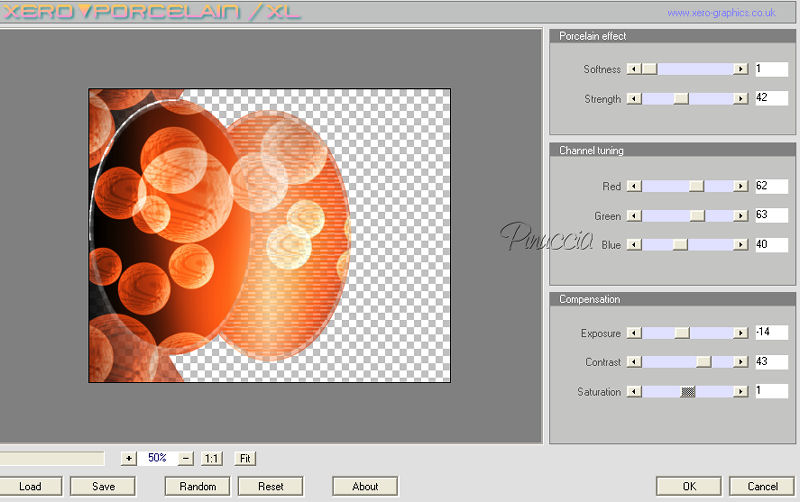Click the zoom out minus button
The height and width of the screenshot is (502, 800).
point(186,458)
